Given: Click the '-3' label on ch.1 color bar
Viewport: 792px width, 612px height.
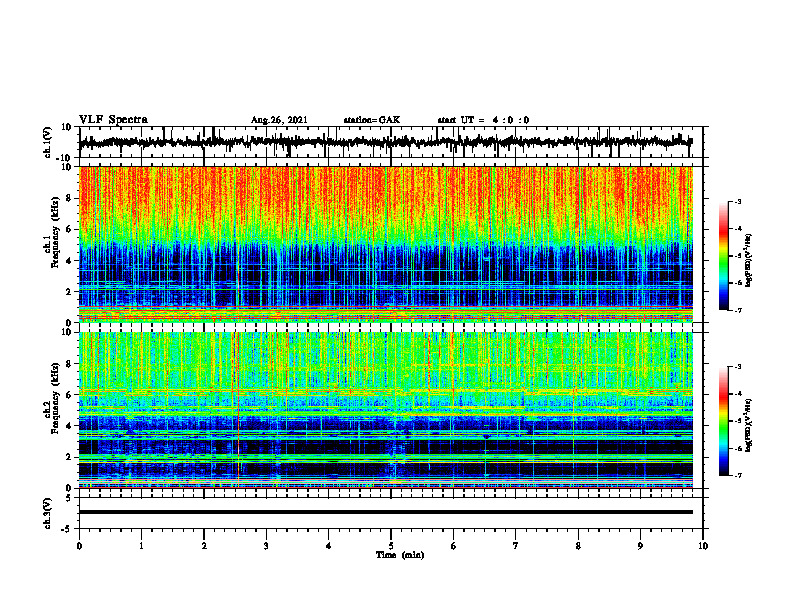Looking at the screenshot, I should tap(737, 201).
